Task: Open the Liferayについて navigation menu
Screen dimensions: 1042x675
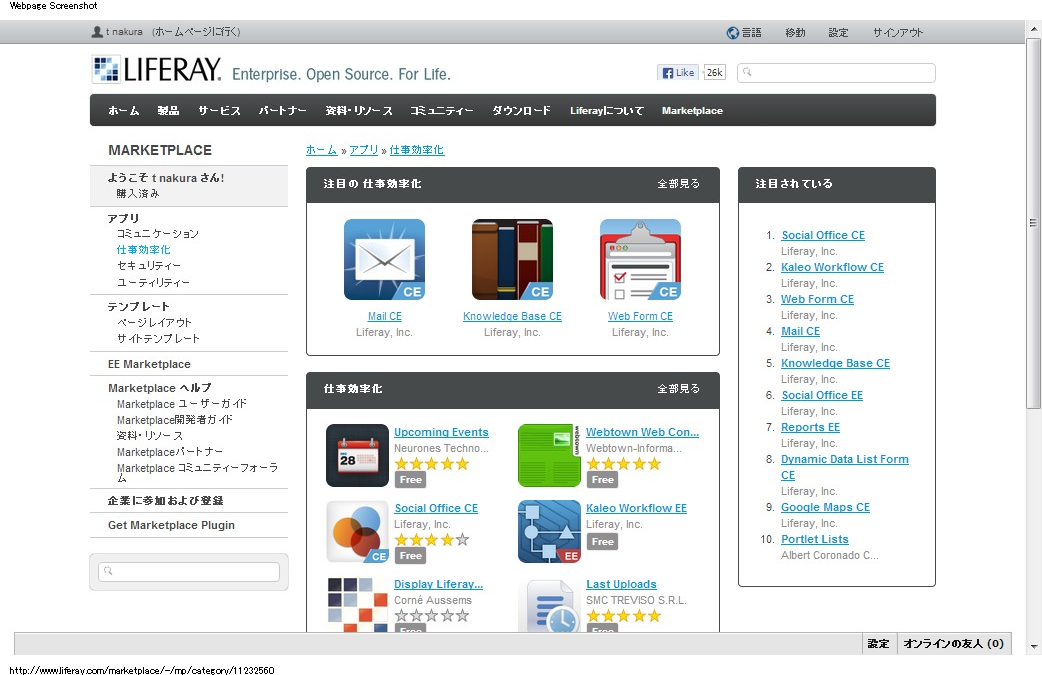Action: pos(607,110)
